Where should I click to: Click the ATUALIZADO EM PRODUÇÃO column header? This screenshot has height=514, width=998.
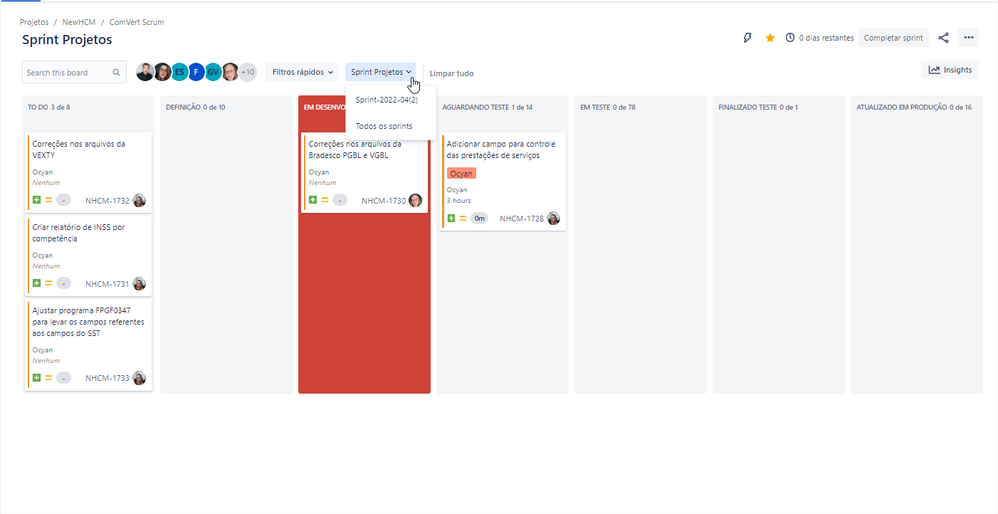pyautogui.click(x=914, y=108)
